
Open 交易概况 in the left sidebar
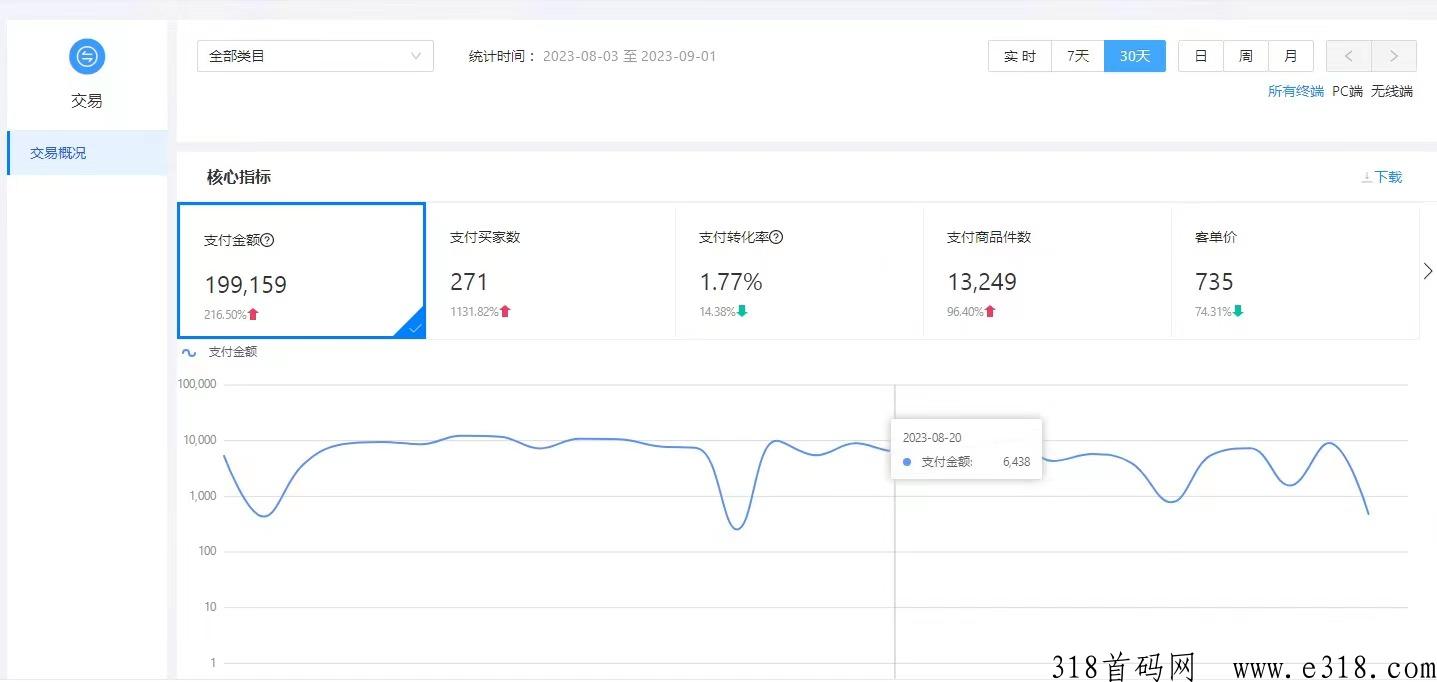(58, 153)
